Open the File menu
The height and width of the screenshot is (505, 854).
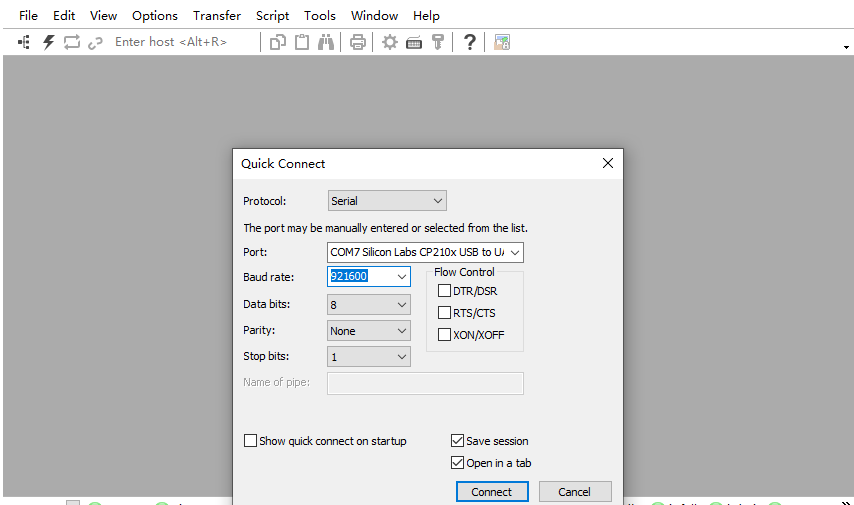(x=28, y=16)
